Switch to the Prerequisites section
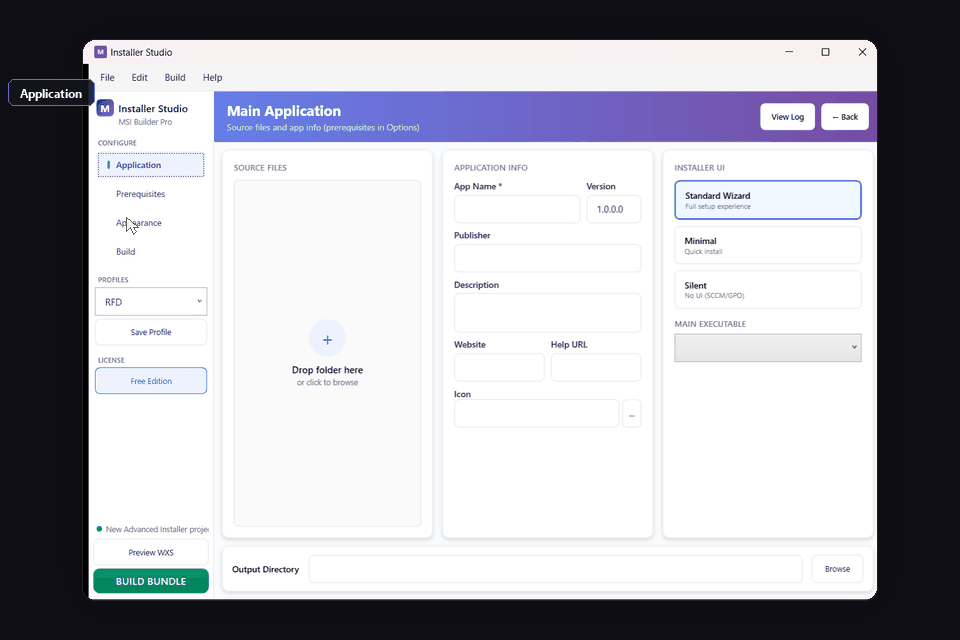Image resolution: width=960 pixels, height=640 pixels. pos(140,194)
